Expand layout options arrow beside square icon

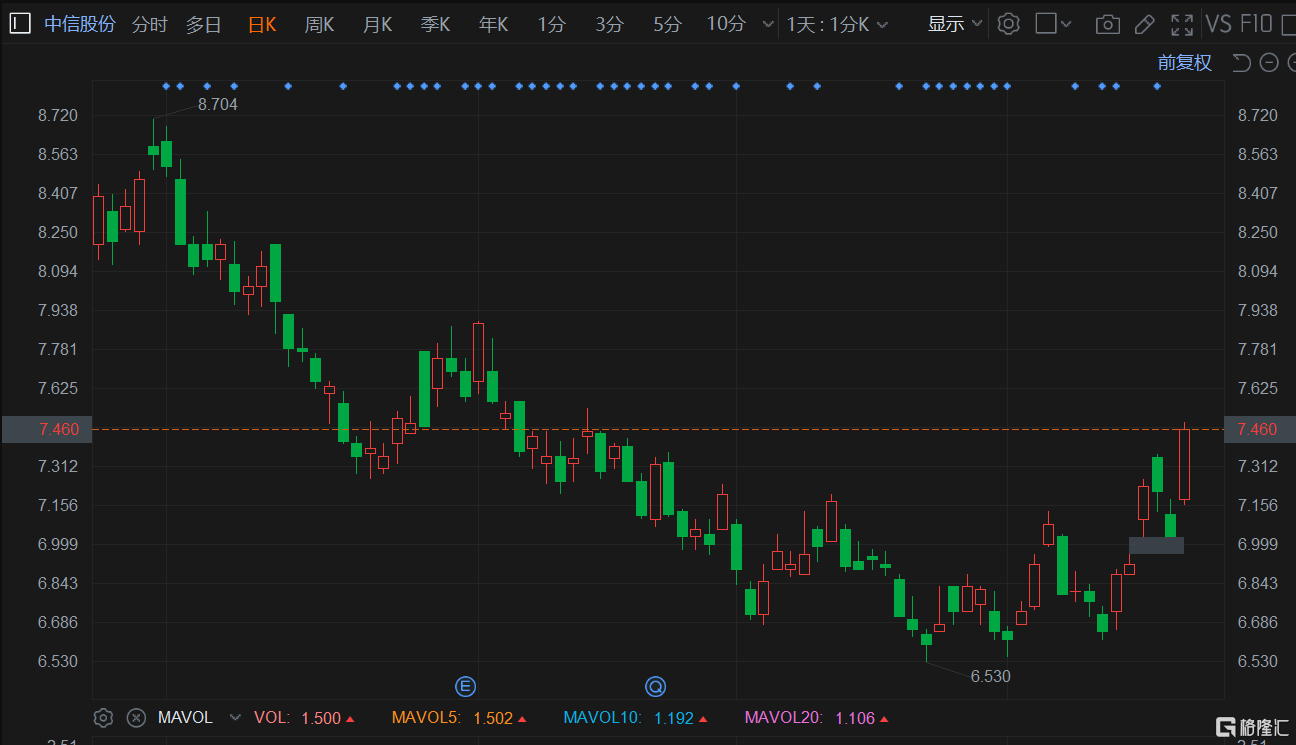click(1066, 24)
